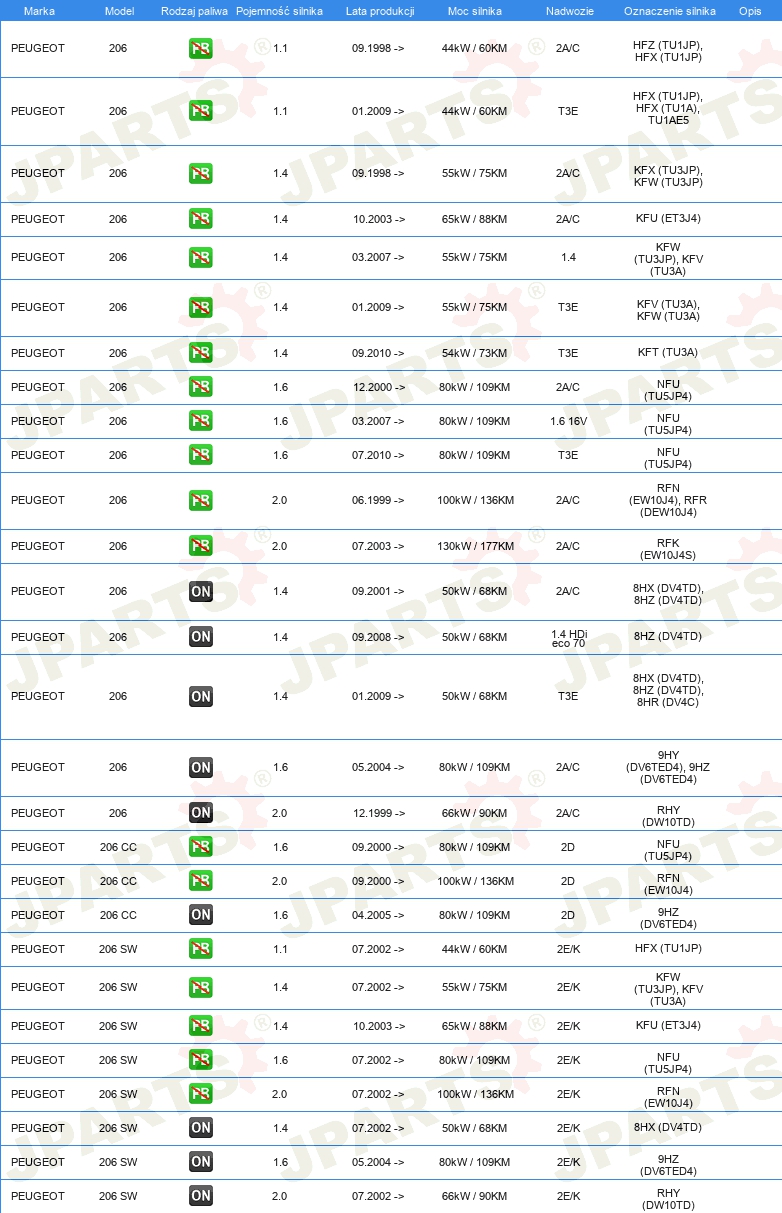Viewport: 782px width, 1213px height.
Task: Click the 09.2001 -> production date
Action: (x=379, y=592)
